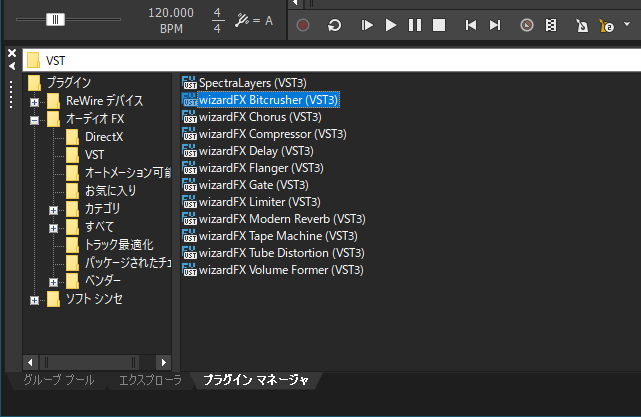Click the film strip video icon
This screenshot has width=641, height=417.
(x=551, y=25)
